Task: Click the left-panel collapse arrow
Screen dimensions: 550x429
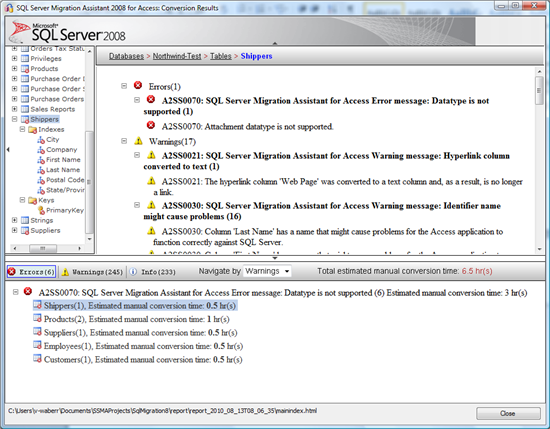Action: (x=8, y=149)
